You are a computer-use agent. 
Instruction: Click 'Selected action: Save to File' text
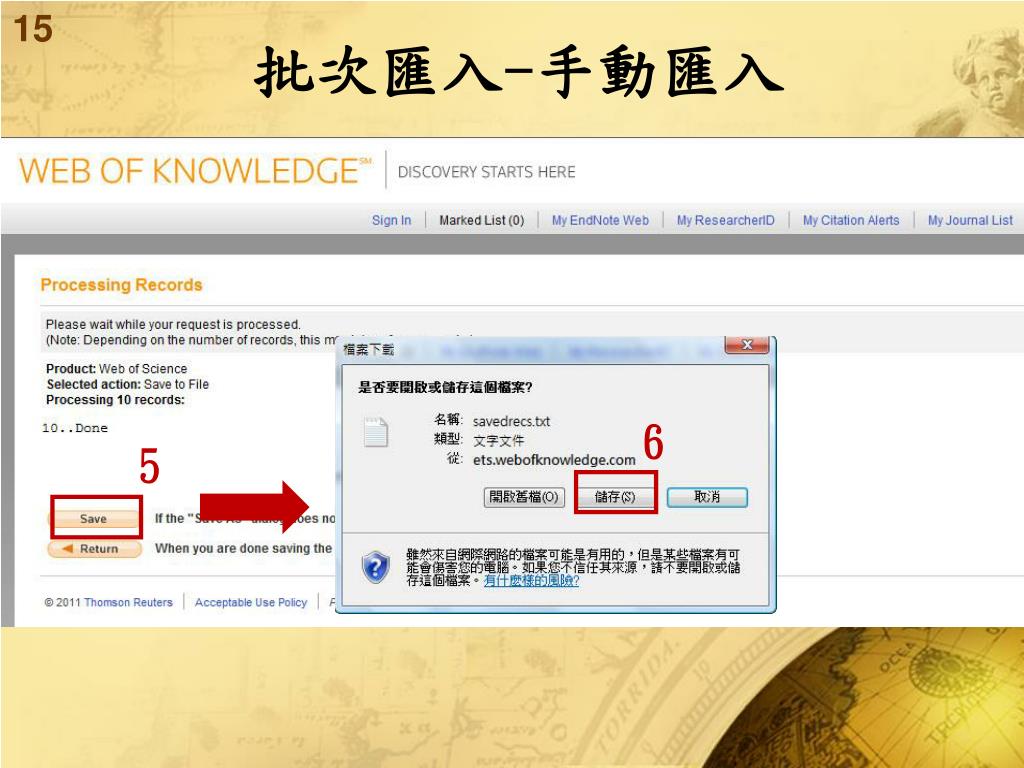[127, 384]
